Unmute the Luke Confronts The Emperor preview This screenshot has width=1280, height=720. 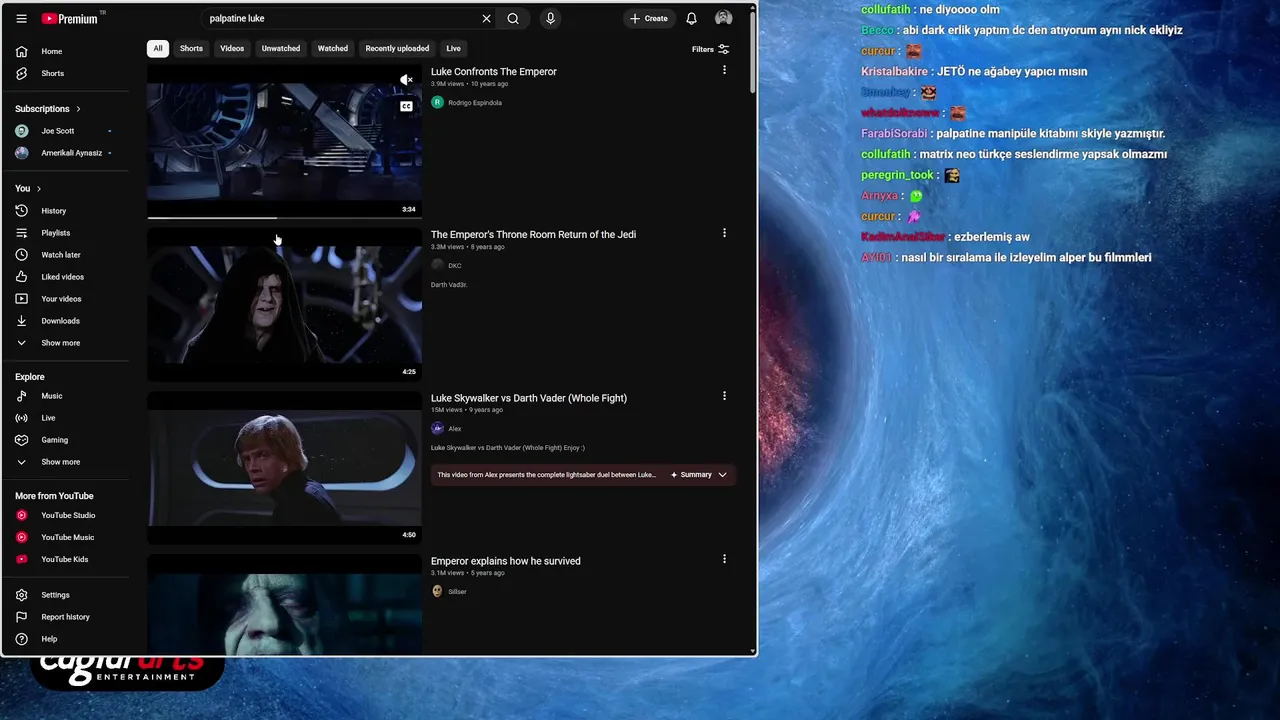click(406, 80)
